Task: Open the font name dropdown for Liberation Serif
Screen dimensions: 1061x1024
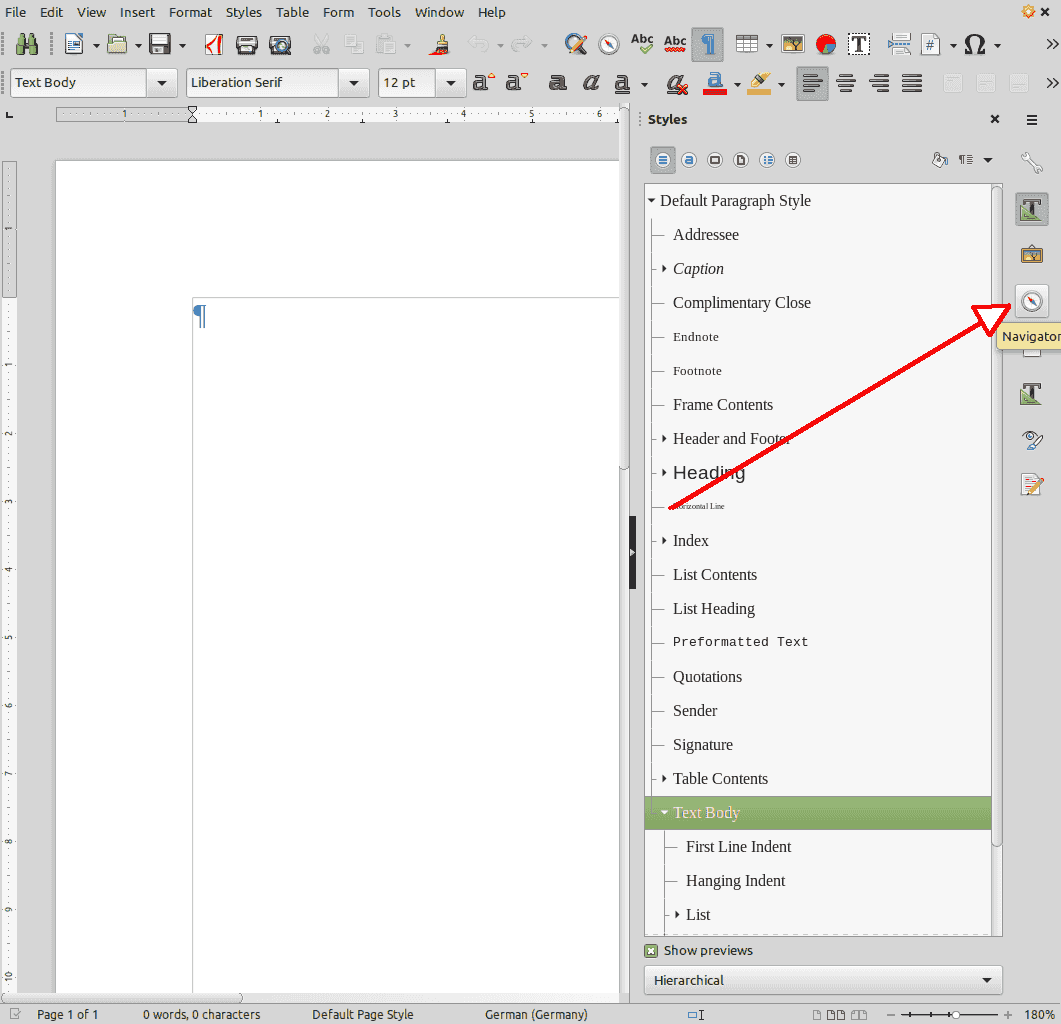Action: (354, 83)
